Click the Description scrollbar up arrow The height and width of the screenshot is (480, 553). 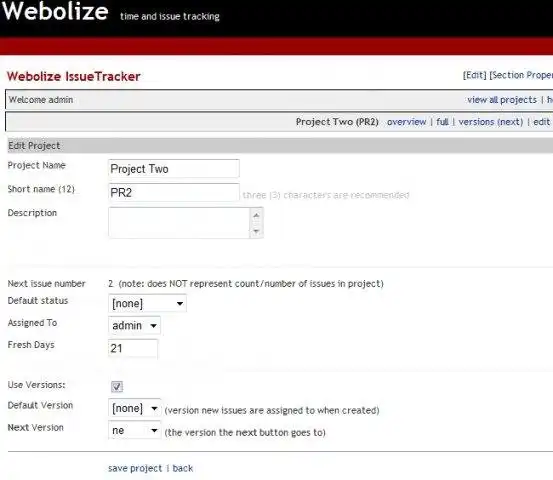pyautogui.click(x=256, y=215)
